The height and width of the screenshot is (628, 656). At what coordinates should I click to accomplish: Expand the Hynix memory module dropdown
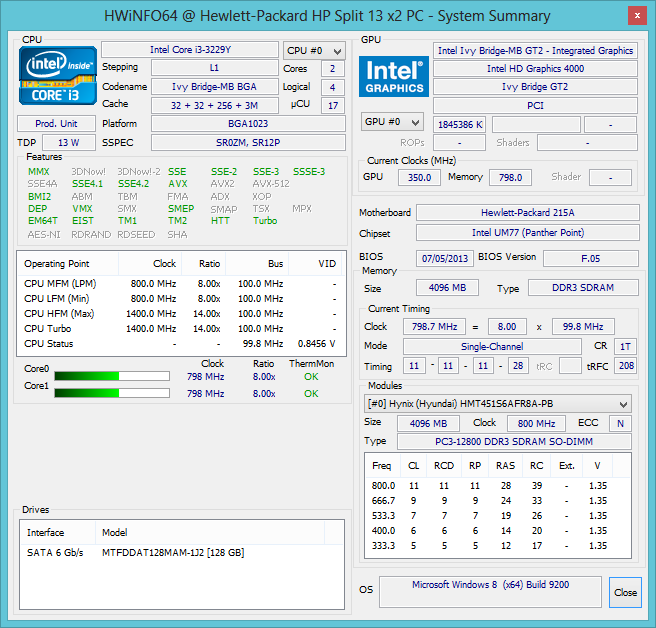[x=497, y=404]
